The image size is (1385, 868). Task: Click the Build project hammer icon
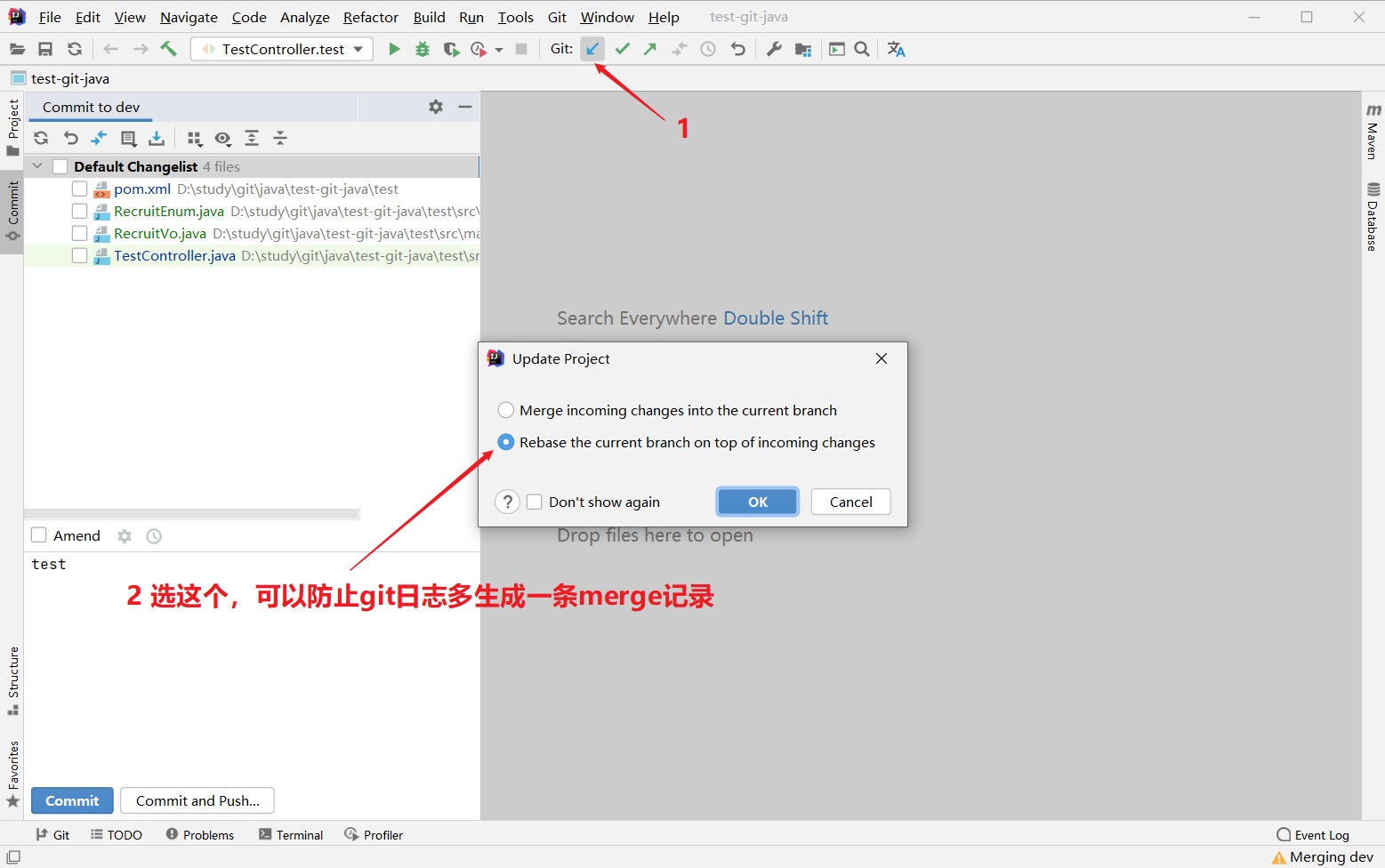pyautogui.click(x=168, y=49)
